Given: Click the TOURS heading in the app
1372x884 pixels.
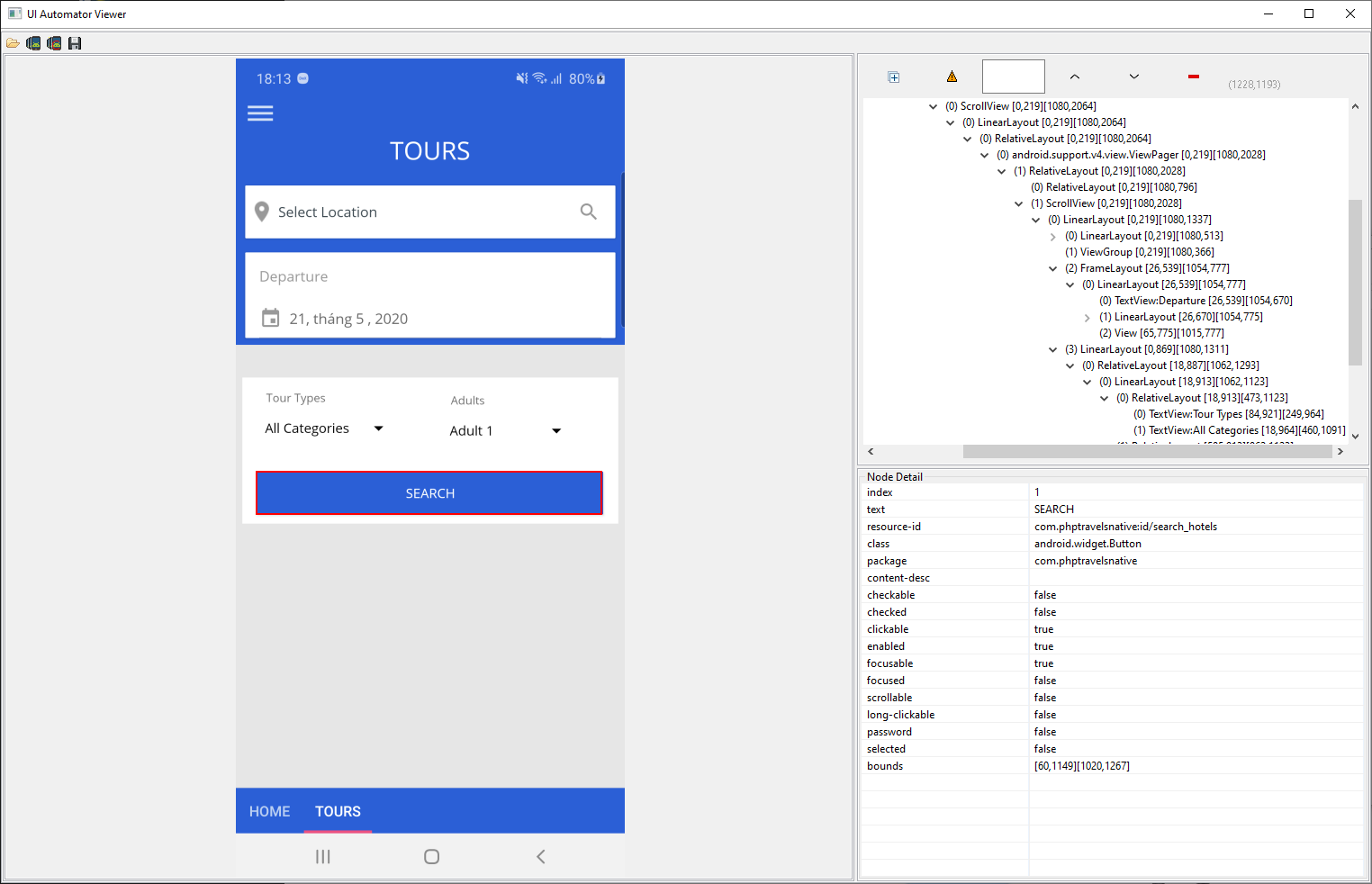Looking at the screenshot, I should [x=430, y=151].
